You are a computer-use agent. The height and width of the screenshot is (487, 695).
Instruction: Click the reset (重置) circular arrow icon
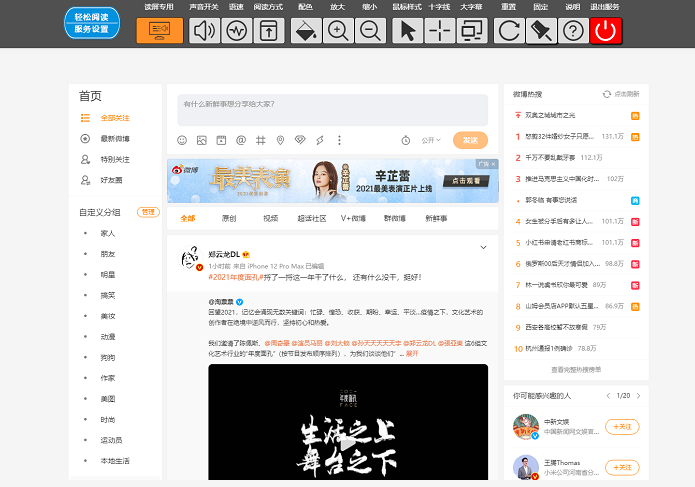(x=509, y=31)
